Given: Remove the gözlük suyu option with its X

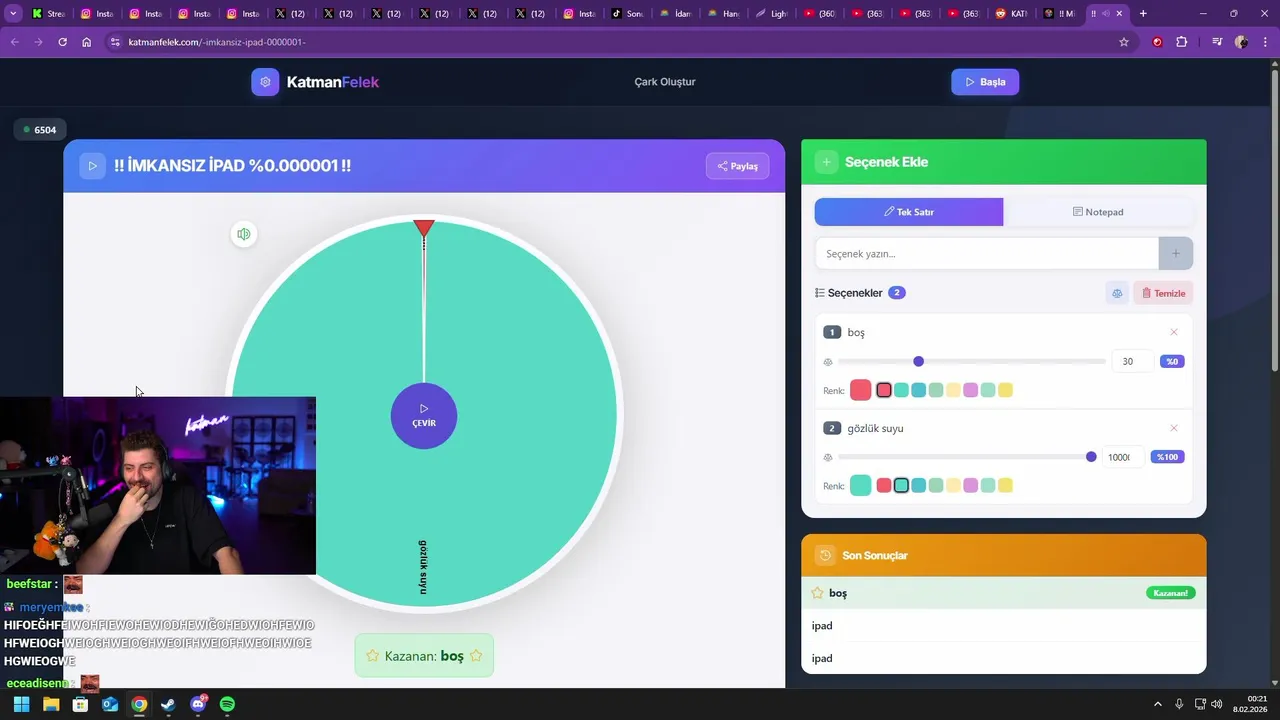Looking at the screenshot, I should (x=1174, y=428).
